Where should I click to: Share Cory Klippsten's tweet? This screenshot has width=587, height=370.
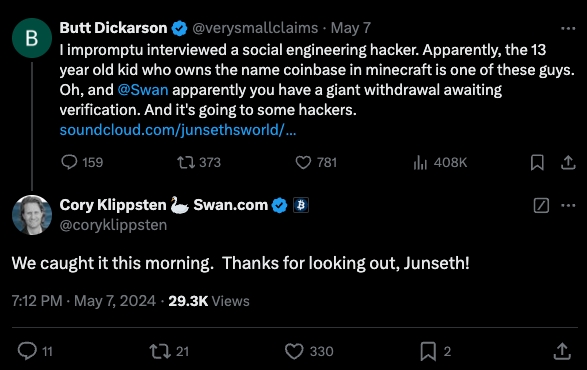click(562, 351)
